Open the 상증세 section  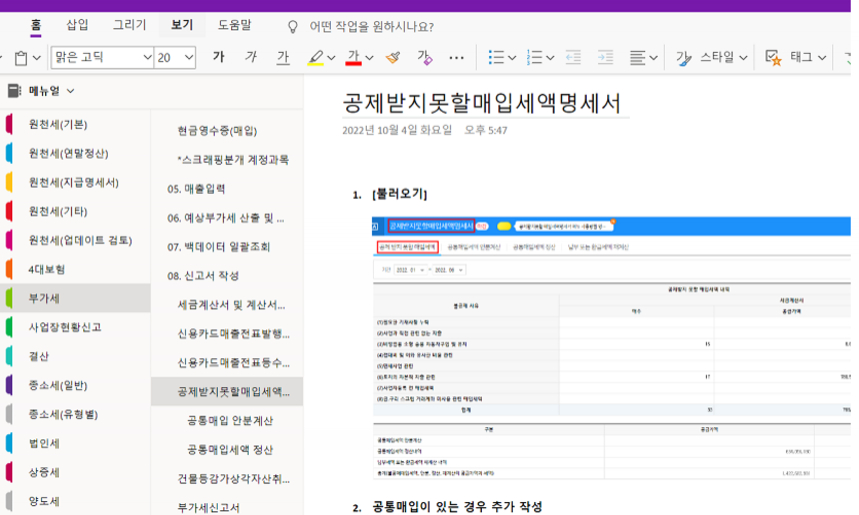pos(76,472)
